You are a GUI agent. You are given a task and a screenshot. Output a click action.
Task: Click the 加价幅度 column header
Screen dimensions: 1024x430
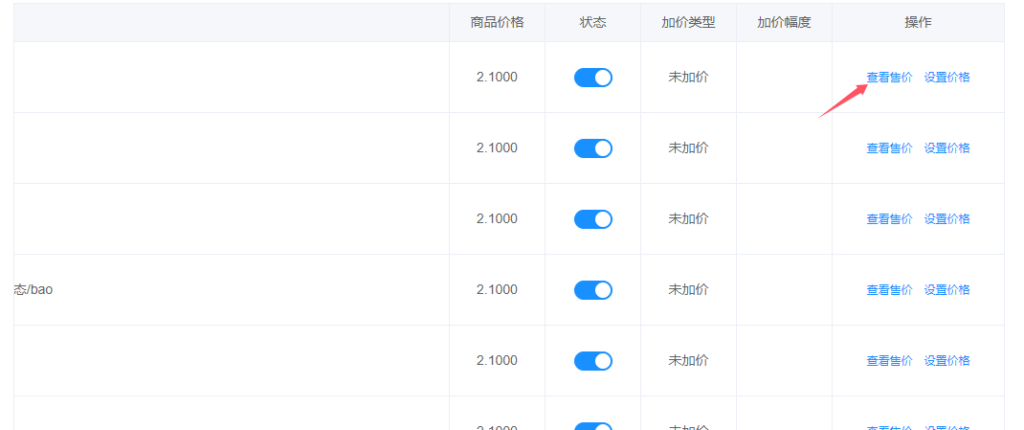pyautogui.click(x=784, y=23)
